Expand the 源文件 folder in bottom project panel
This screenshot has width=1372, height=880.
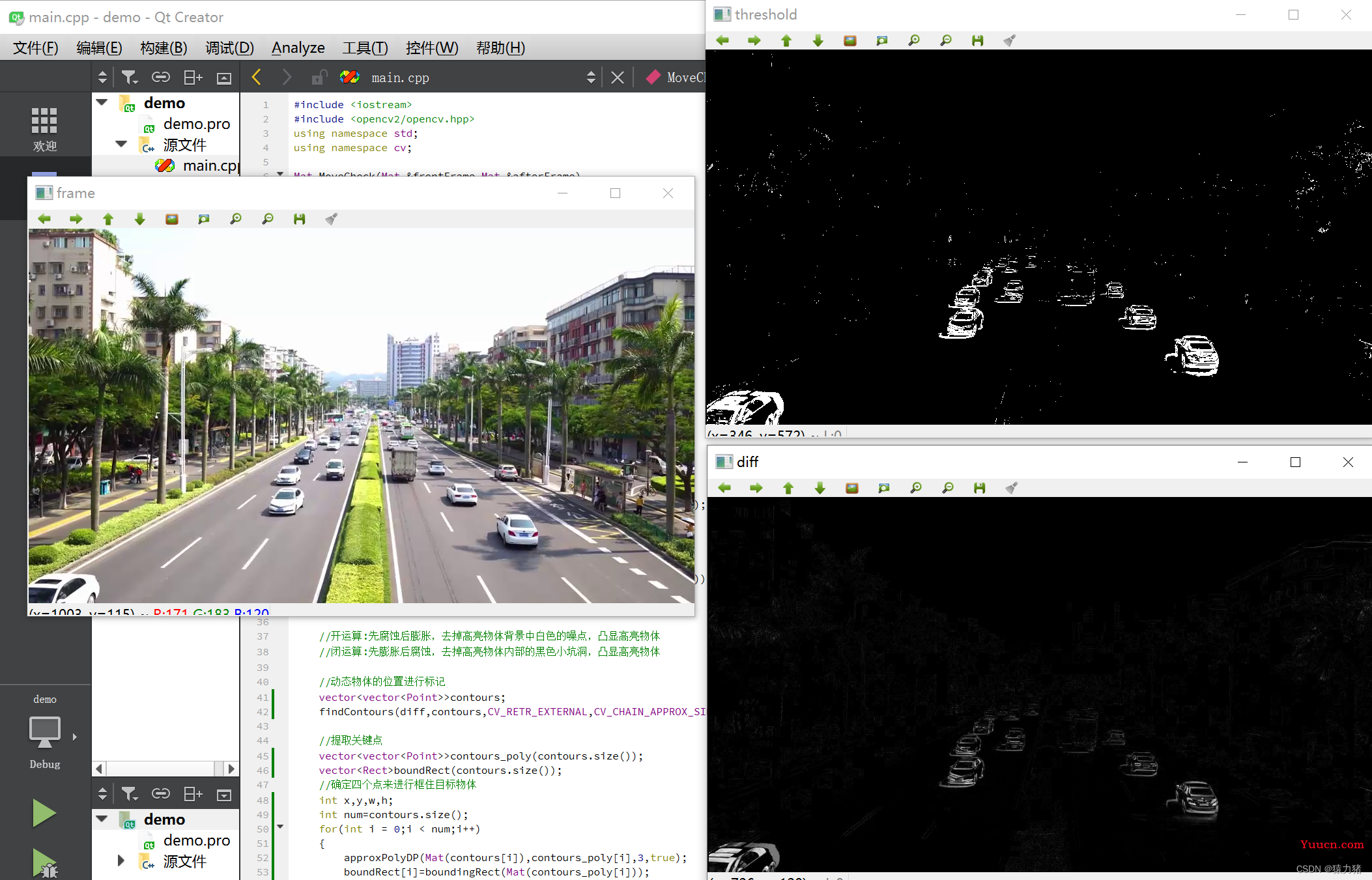click(x=121, y=861)
